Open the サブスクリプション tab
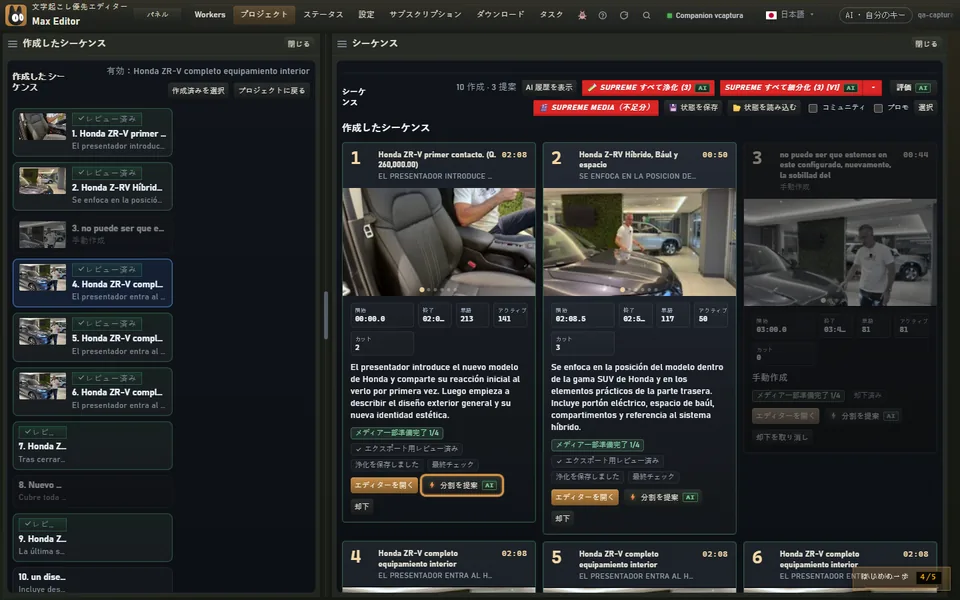 click(426, 15)
